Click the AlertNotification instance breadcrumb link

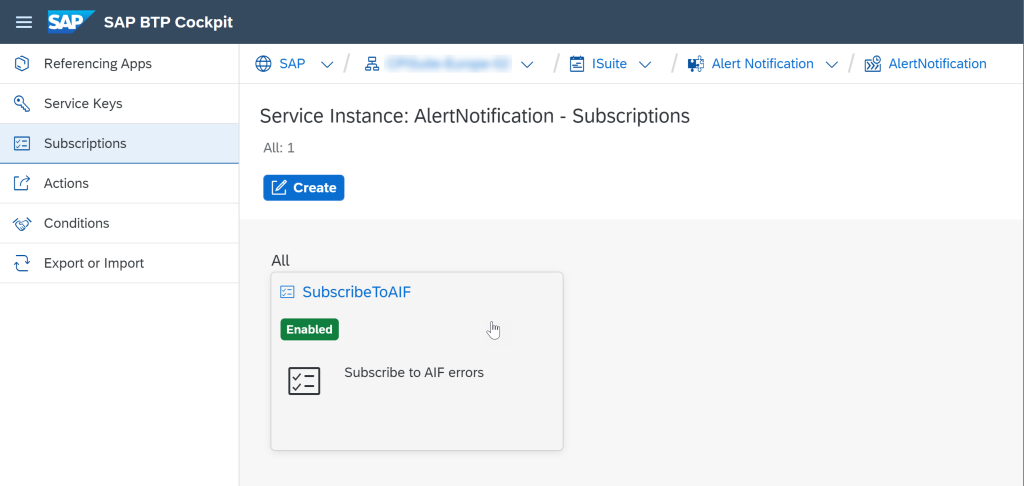point(937,64)
